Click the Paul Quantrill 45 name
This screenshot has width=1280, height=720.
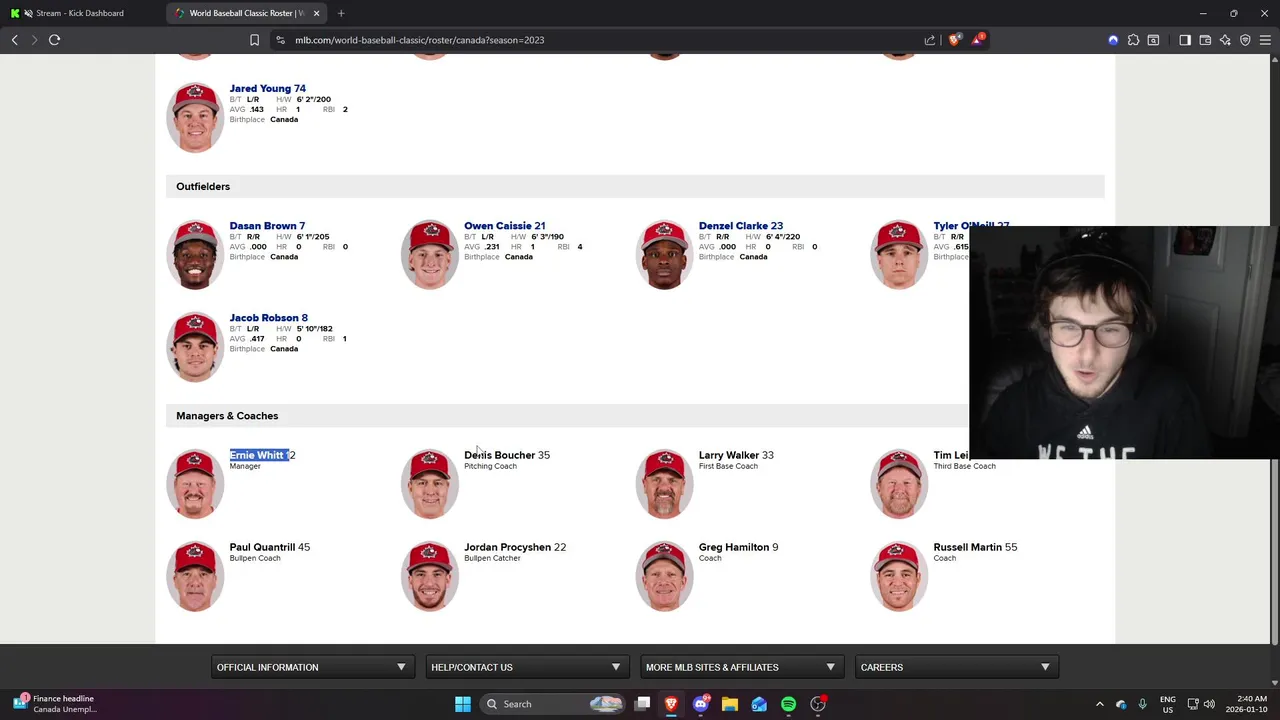pos(269,547)
